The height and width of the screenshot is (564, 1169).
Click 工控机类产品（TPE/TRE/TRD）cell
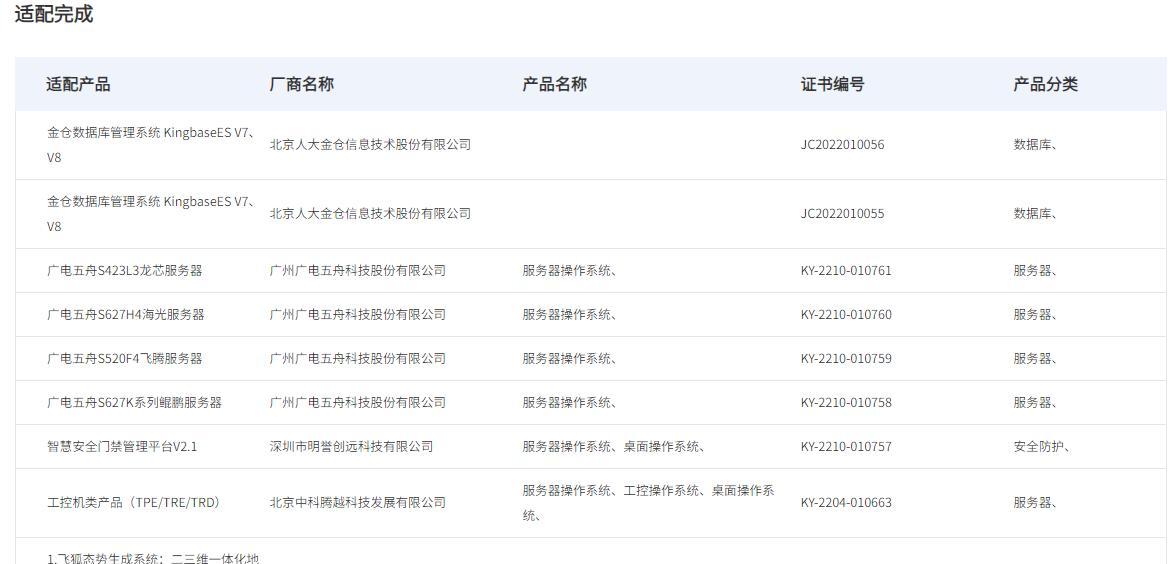click(134, 503)
